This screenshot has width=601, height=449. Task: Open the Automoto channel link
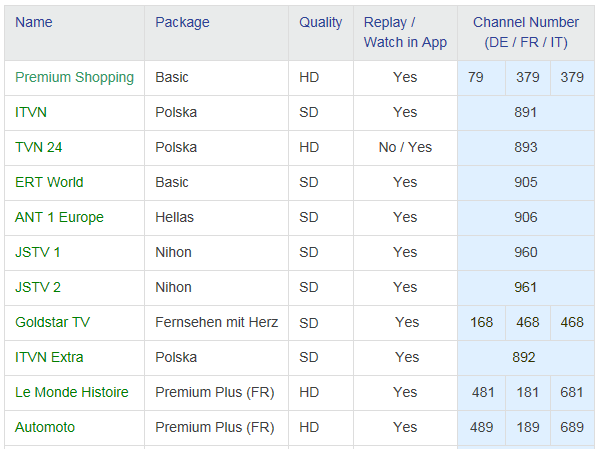(45, 427)
